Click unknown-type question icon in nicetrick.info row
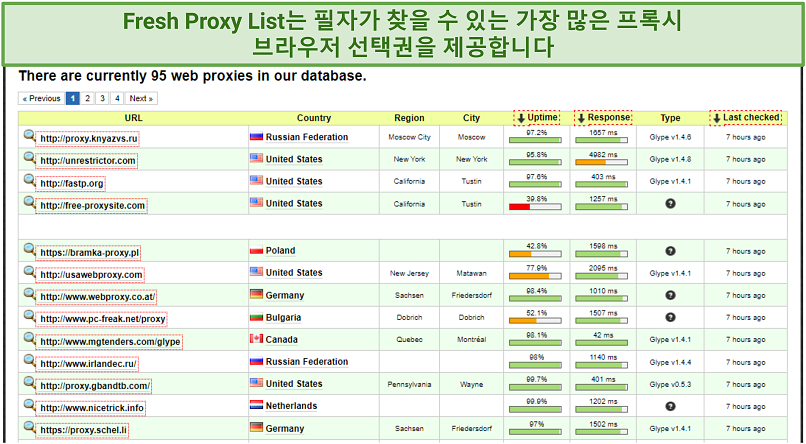Viewport: 806px width, 444px height. pyautogui.click(x=670, y=406)
